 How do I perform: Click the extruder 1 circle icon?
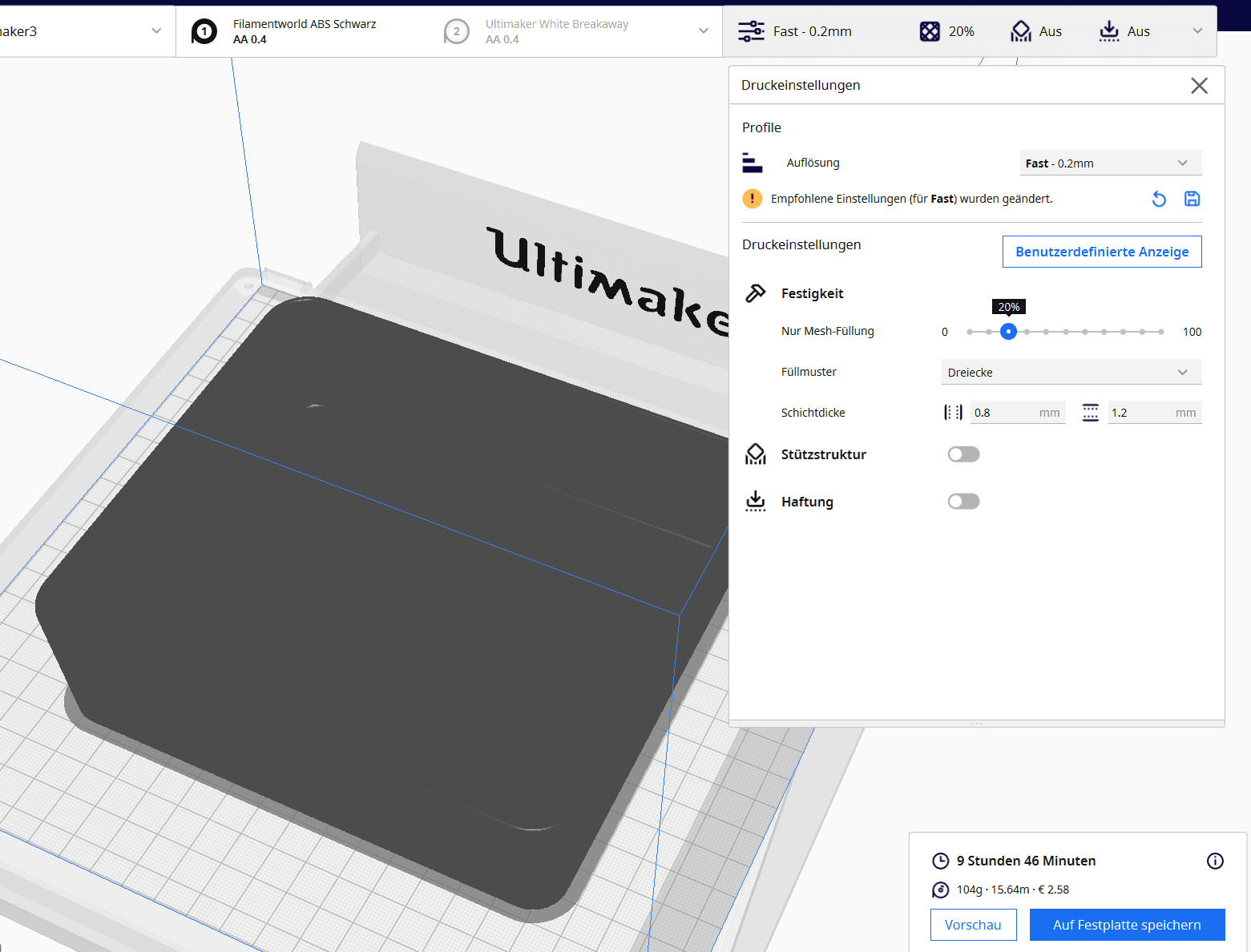[x=204, y=31]
